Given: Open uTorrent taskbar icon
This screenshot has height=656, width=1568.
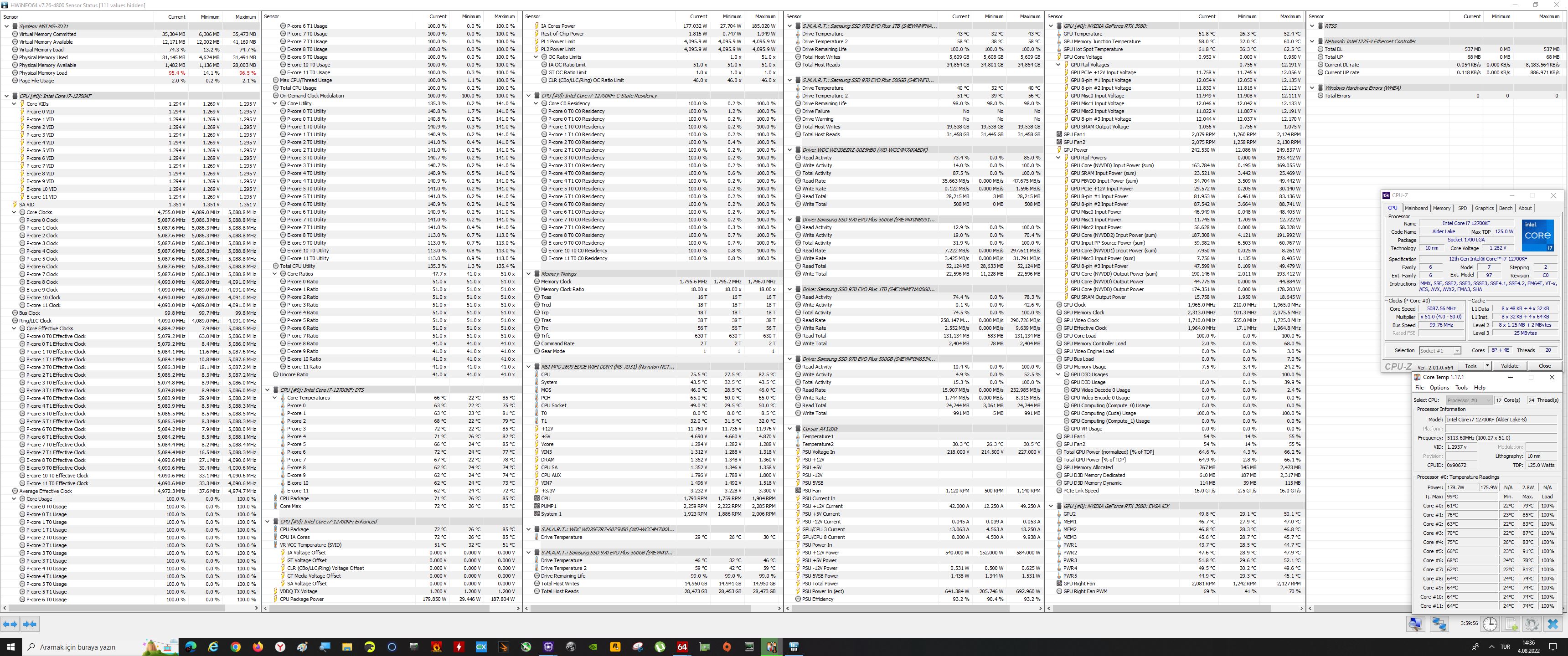Looking at the screenshot, I should pyautogui.click(x=660, y=647).
